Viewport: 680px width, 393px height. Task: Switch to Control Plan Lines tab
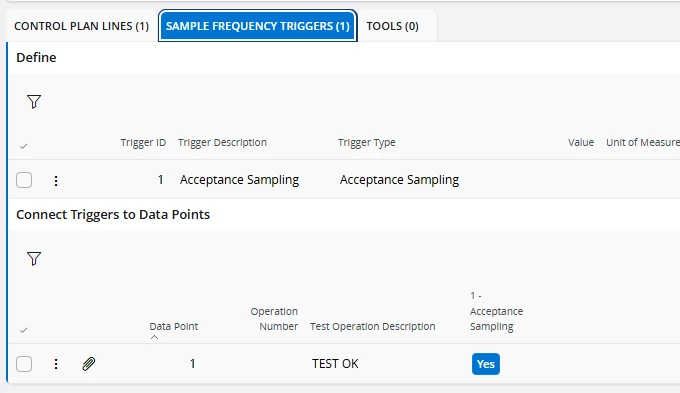point(82,26)
